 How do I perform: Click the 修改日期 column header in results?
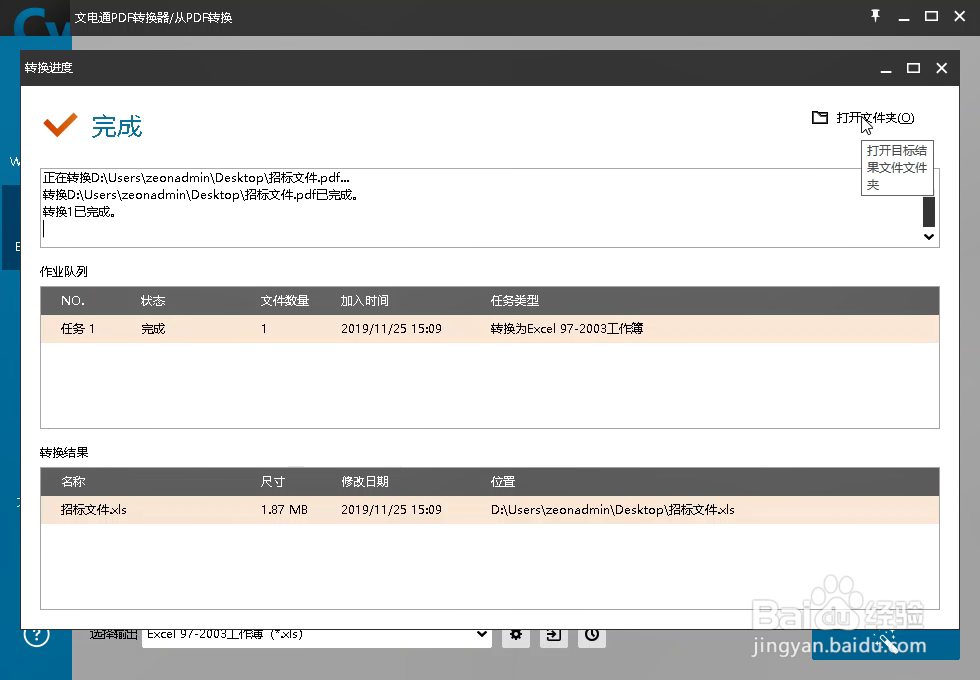[365, 481]
